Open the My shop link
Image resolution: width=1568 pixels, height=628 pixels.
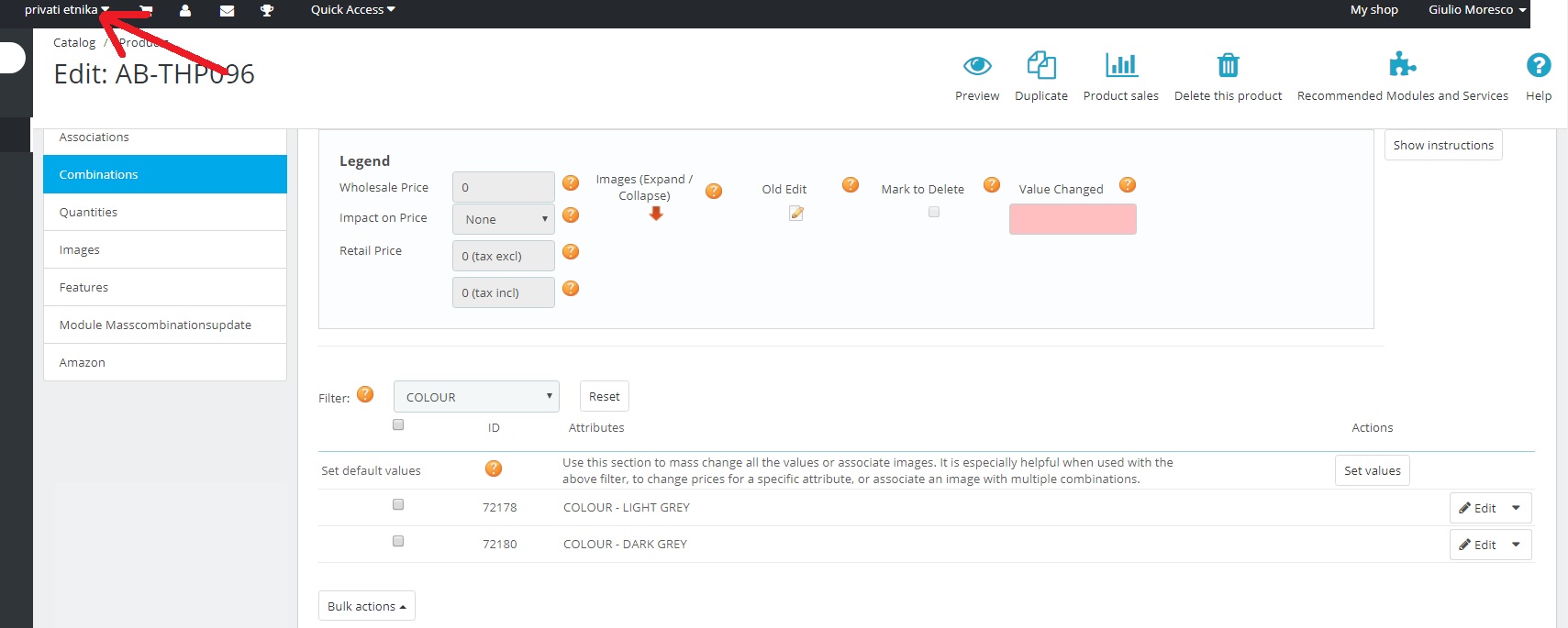pos(1374,10)
